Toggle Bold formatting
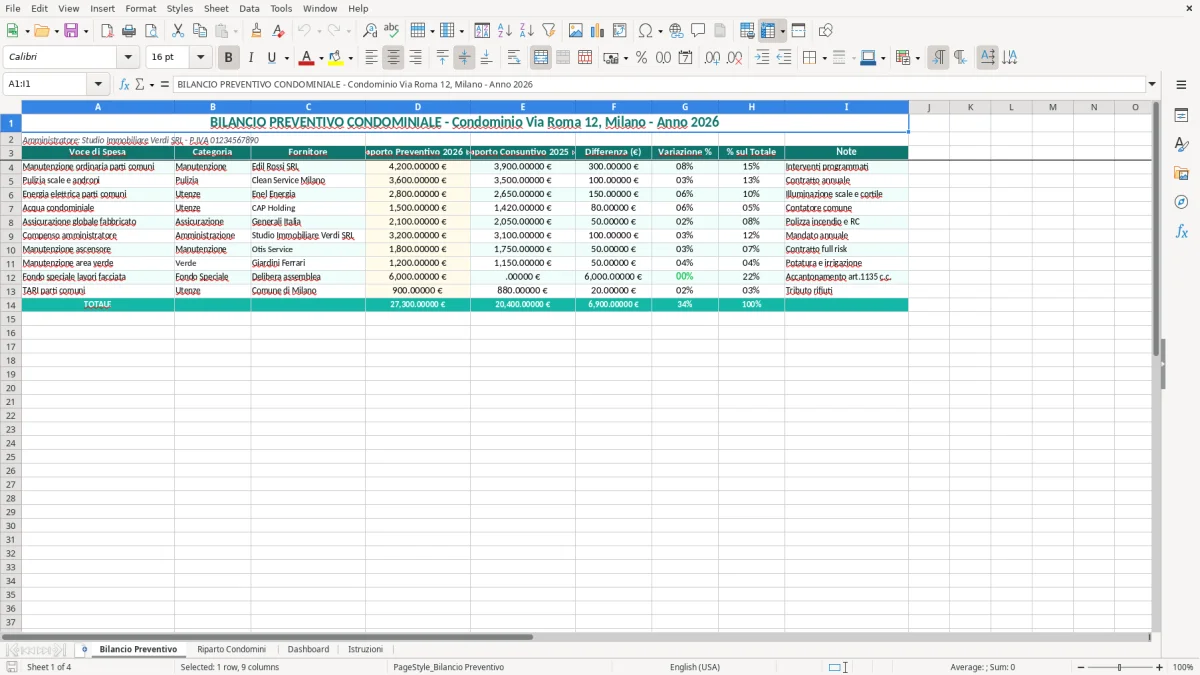1200x675 pixels. pos(228,58)
